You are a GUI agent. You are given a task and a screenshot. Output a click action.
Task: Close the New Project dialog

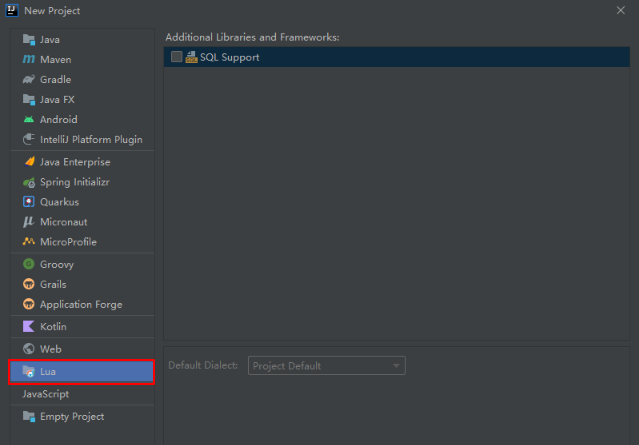click(620, 10)
